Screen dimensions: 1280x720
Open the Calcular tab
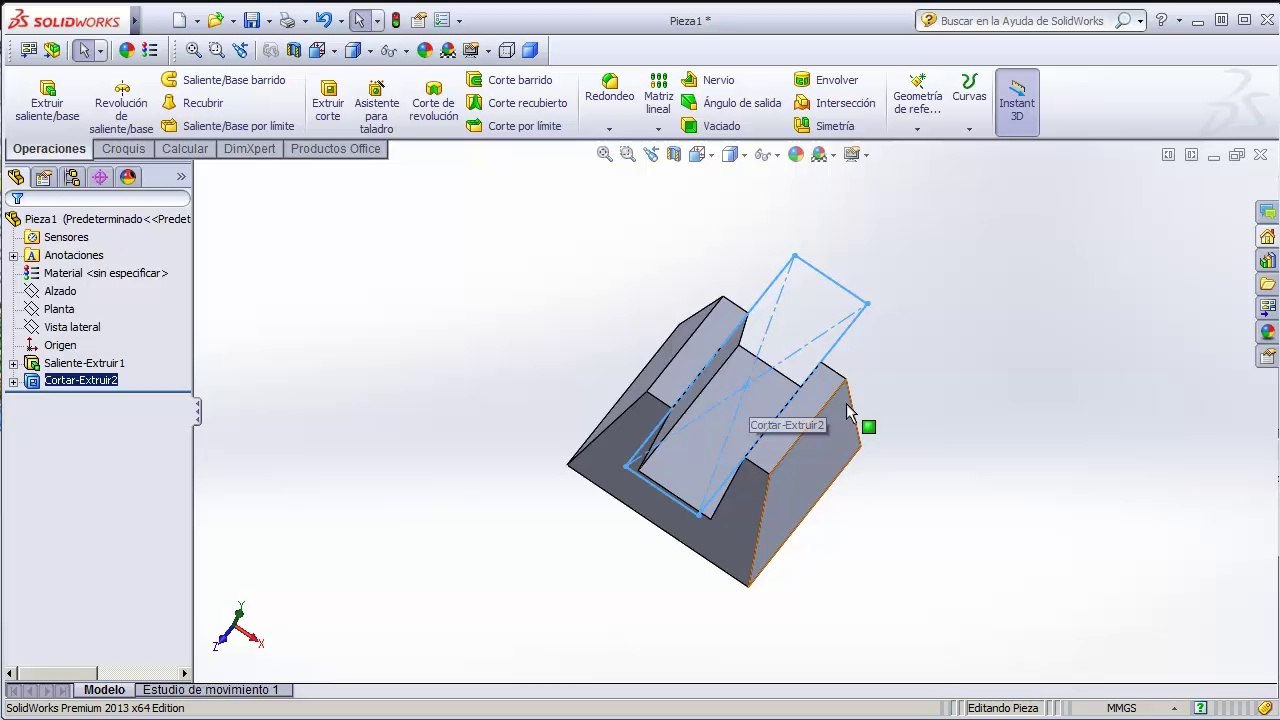(185, 149)
